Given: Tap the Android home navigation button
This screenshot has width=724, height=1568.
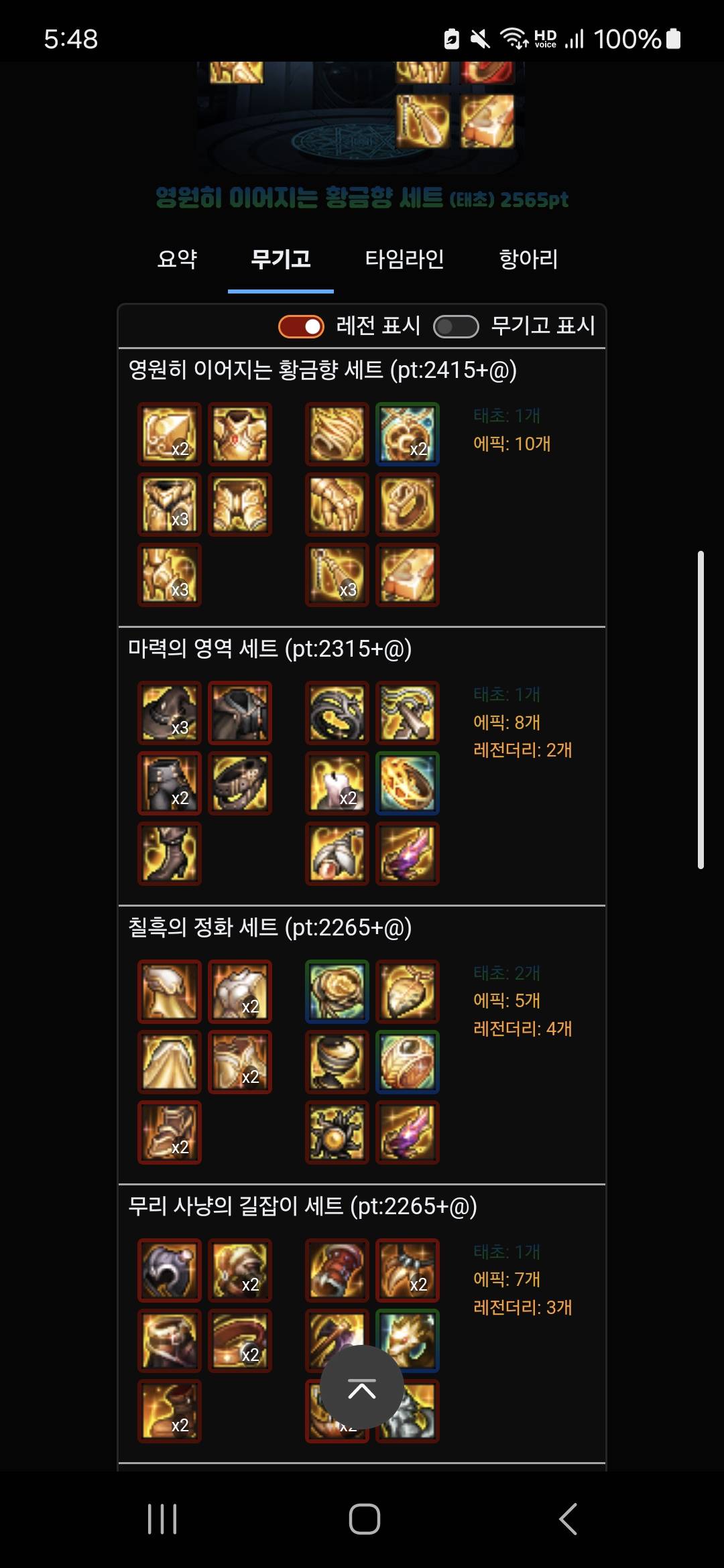Looking at the screenshot, I should [364, 1518].
